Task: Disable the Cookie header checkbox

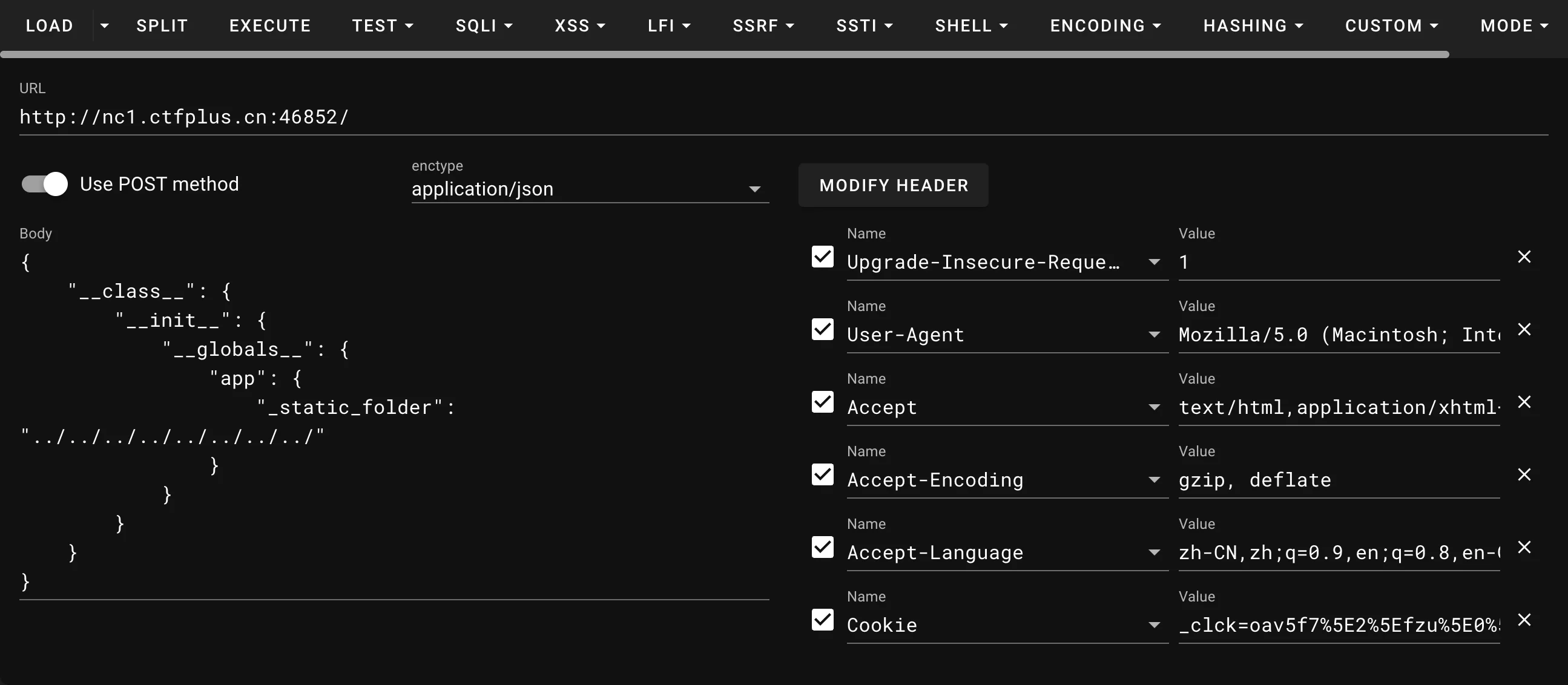Action: click(822, 620)
